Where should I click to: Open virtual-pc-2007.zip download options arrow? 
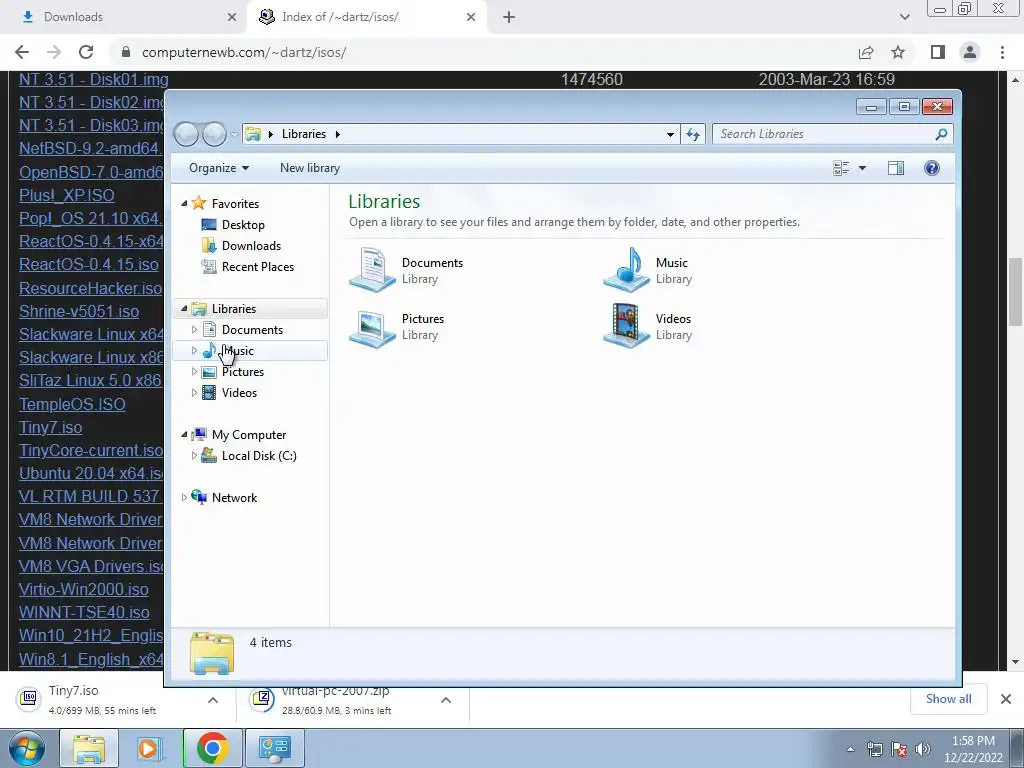(x=446, y=700)
